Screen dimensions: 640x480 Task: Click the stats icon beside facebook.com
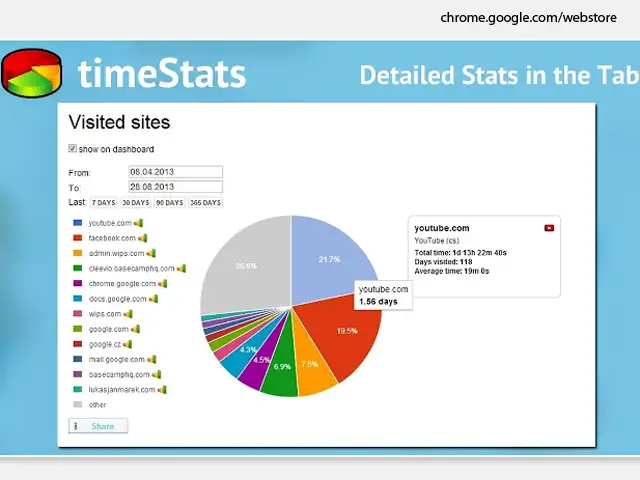tap(143, 238)
